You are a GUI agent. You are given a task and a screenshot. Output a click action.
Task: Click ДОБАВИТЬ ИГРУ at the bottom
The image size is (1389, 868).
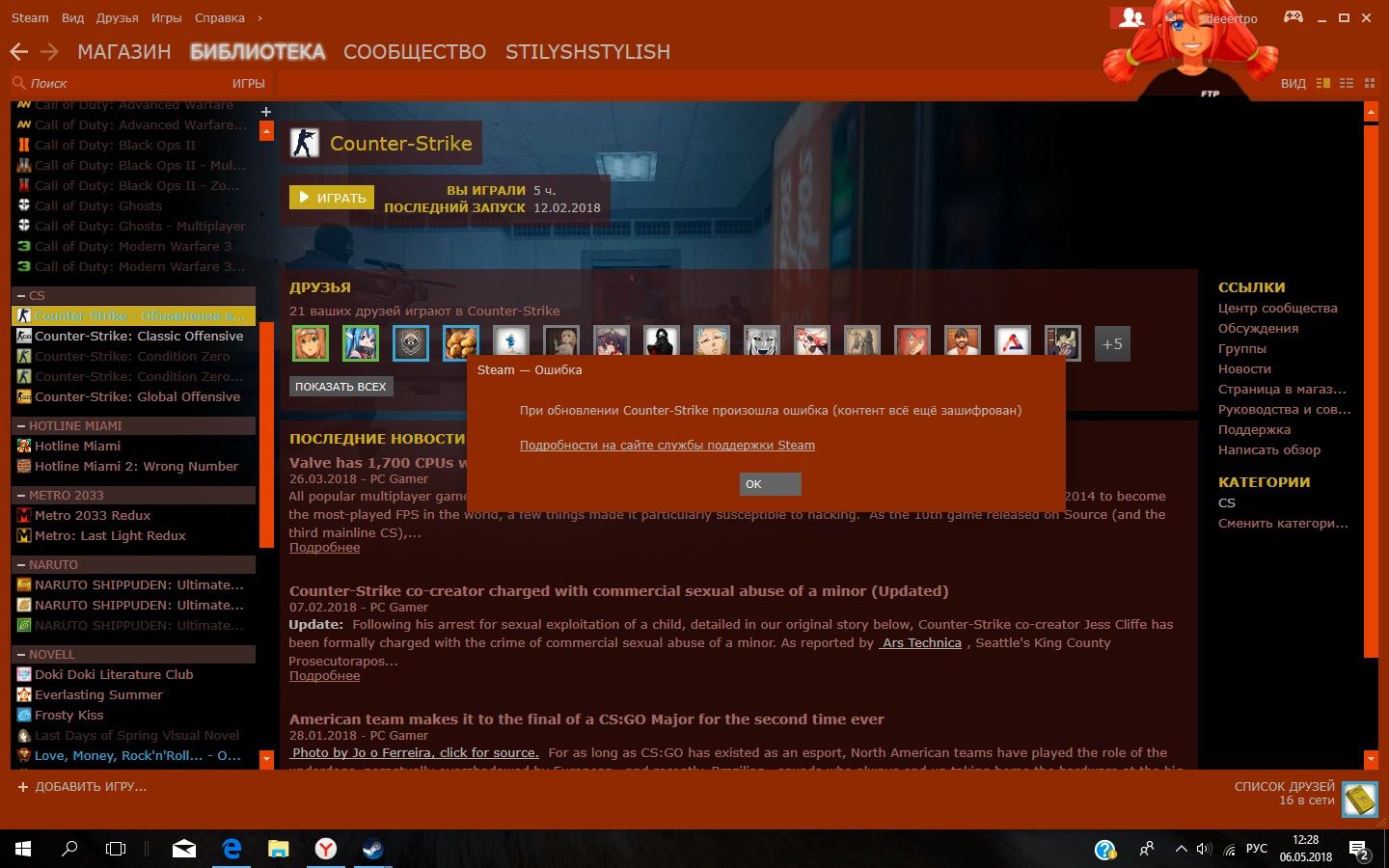[x=82, y=787]
